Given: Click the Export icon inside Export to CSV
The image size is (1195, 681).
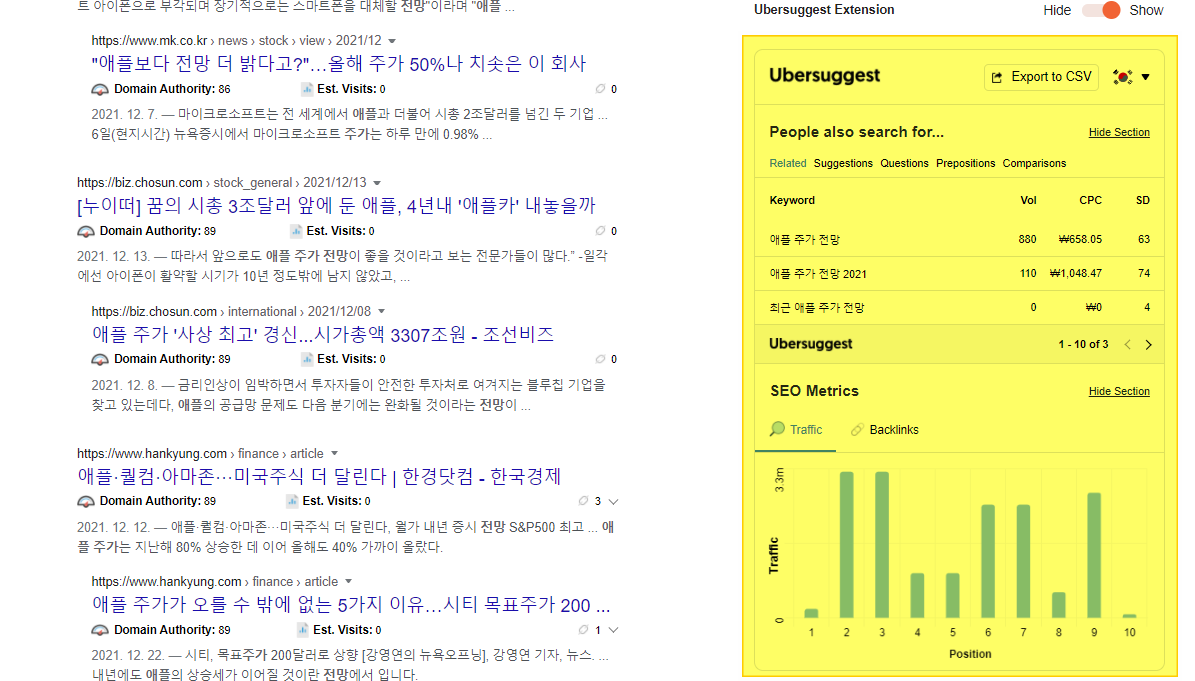Looking at the screenshot, I should (x=997, y=78).
